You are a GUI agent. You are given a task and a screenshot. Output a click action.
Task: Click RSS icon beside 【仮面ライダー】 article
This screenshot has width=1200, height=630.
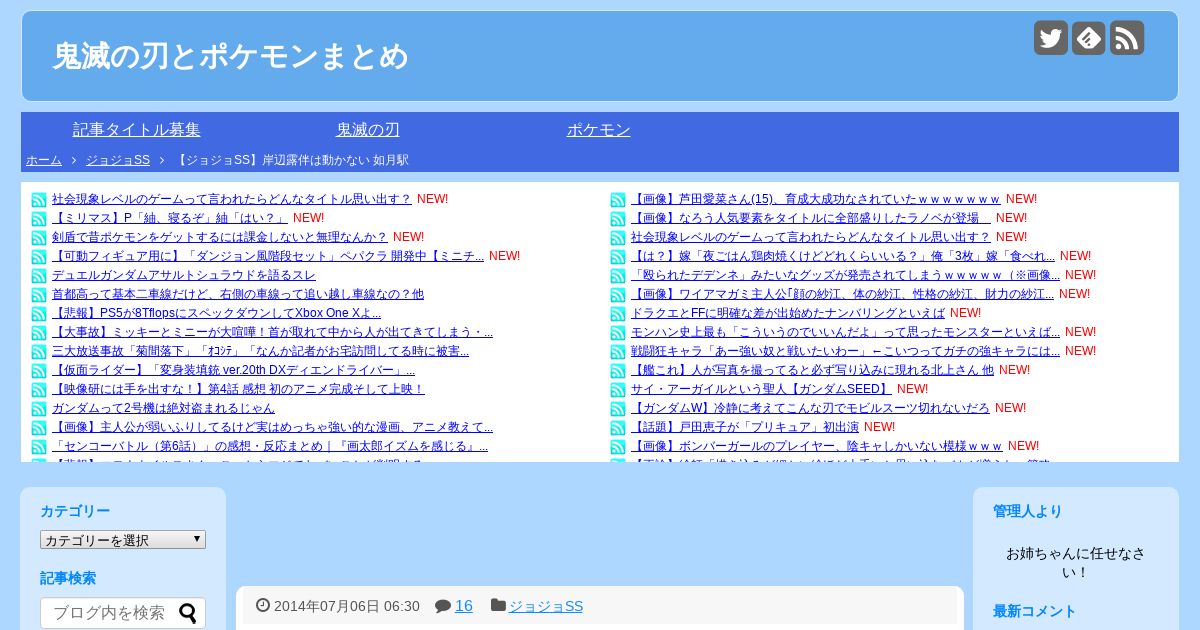39,371
